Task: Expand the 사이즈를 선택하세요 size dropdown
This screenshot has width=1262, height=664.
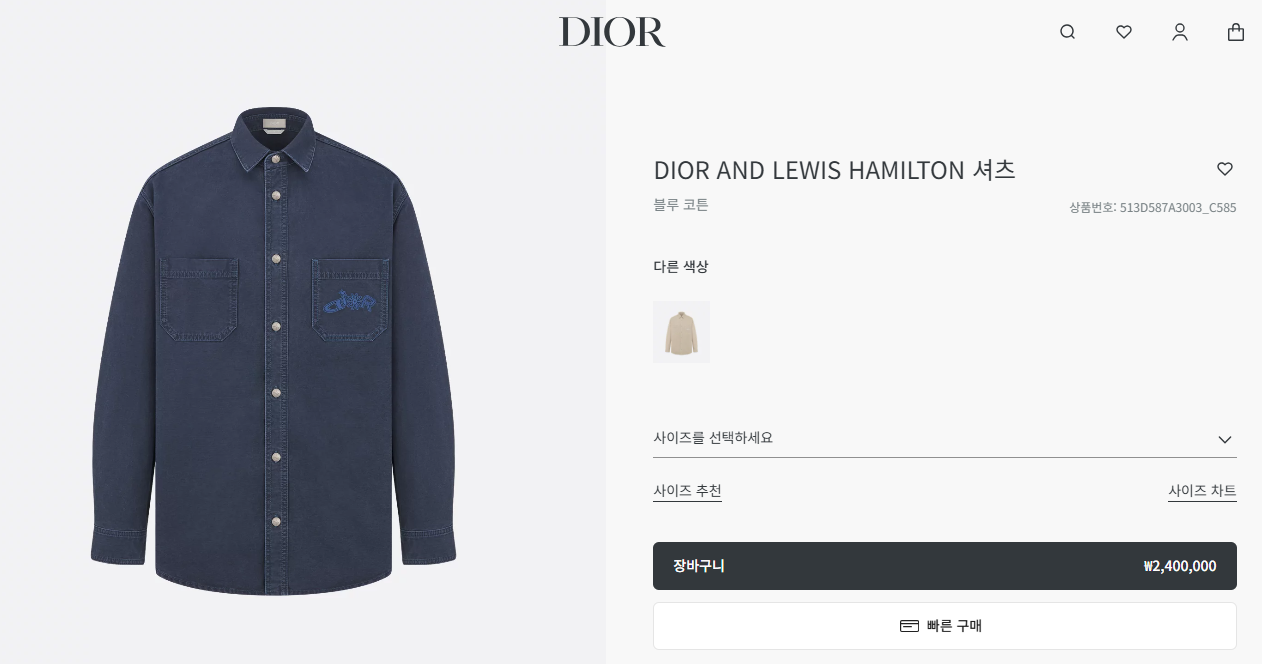Action: pos(944,439)
